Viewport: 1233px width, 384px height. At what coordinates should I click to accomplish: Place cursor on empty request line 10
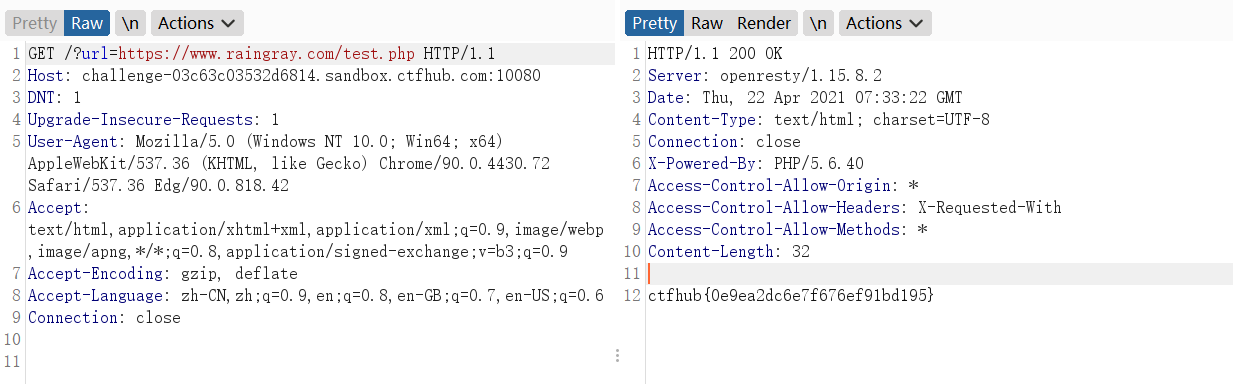click(x=320, y=340)
